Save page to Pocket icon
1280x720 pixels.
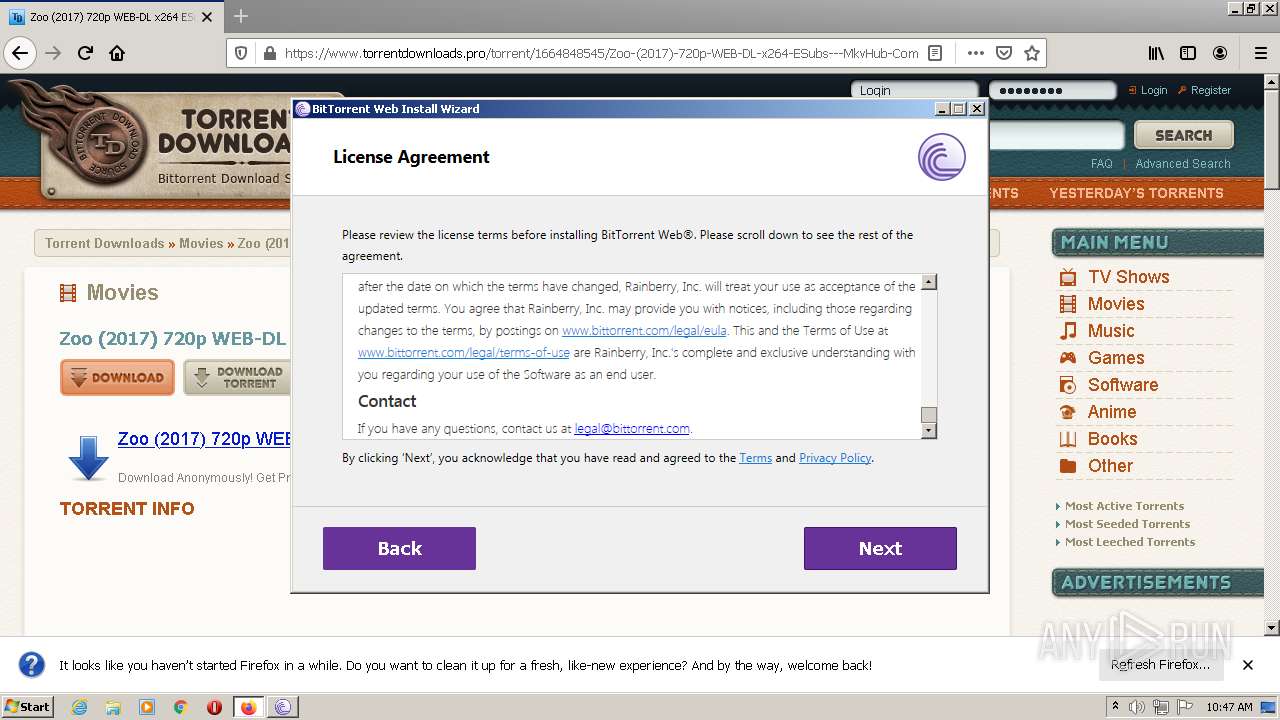(1004, 53)
